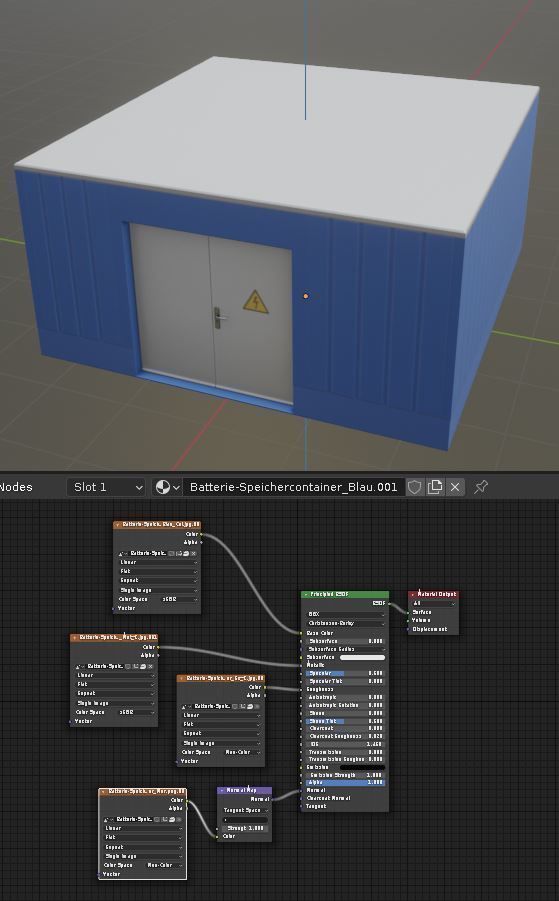The image size is (559, 901).
Task: Click the Emission black color swatch
Action: [x=362, y=767]
